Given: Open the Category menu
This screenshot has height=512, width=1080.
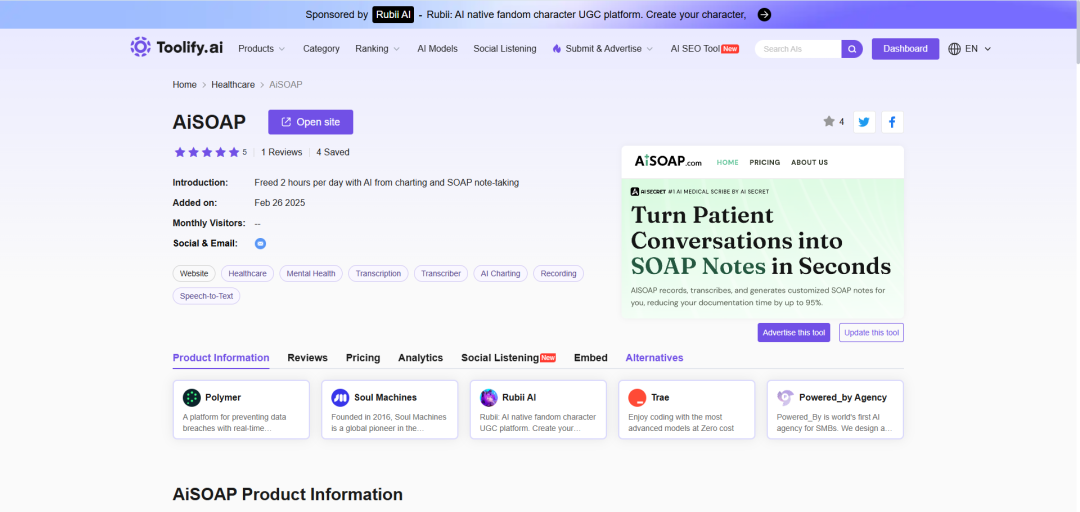Looking at the screenshot, I should tap(322, 49).
